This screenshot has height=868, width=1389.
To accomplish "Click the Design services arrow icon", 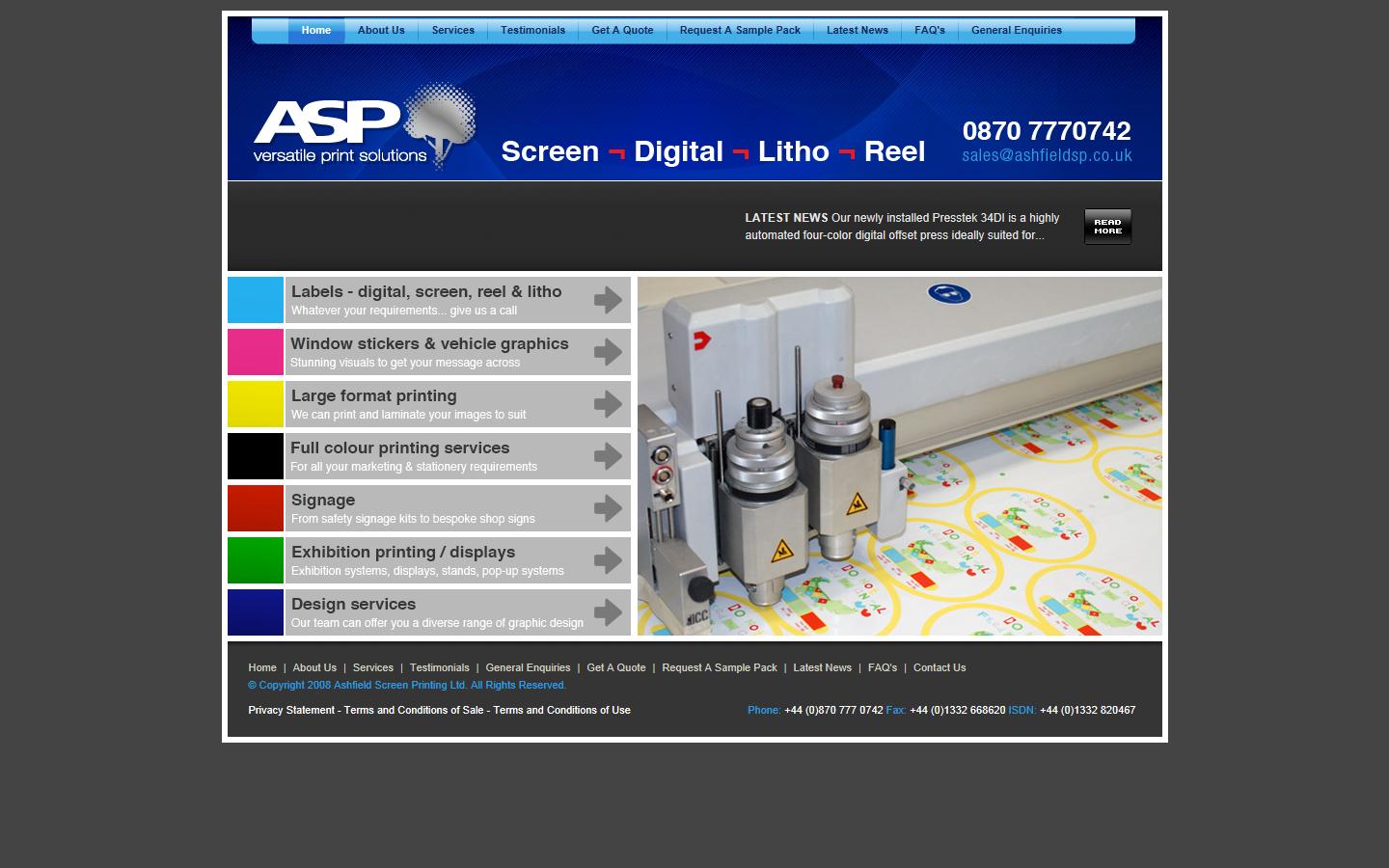I will click(x=607, y=612).
